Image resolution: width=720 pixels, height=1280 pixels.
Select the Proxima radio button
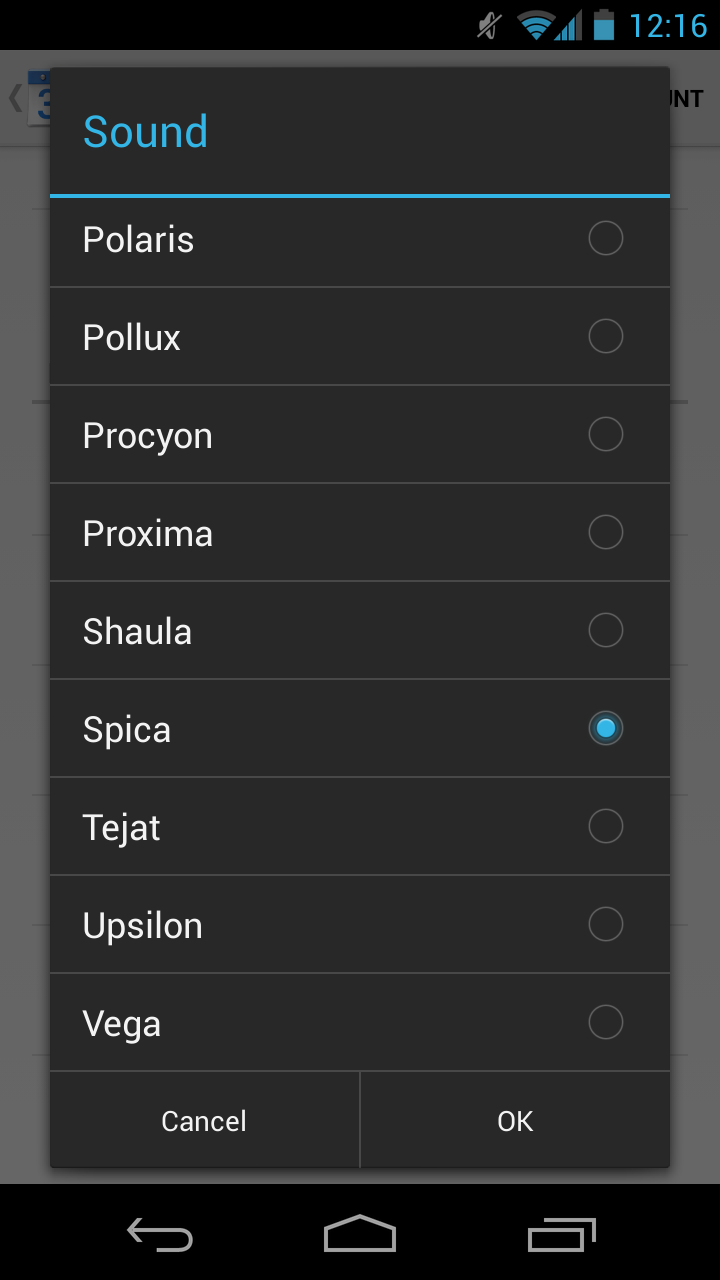[x=360, y=532]
